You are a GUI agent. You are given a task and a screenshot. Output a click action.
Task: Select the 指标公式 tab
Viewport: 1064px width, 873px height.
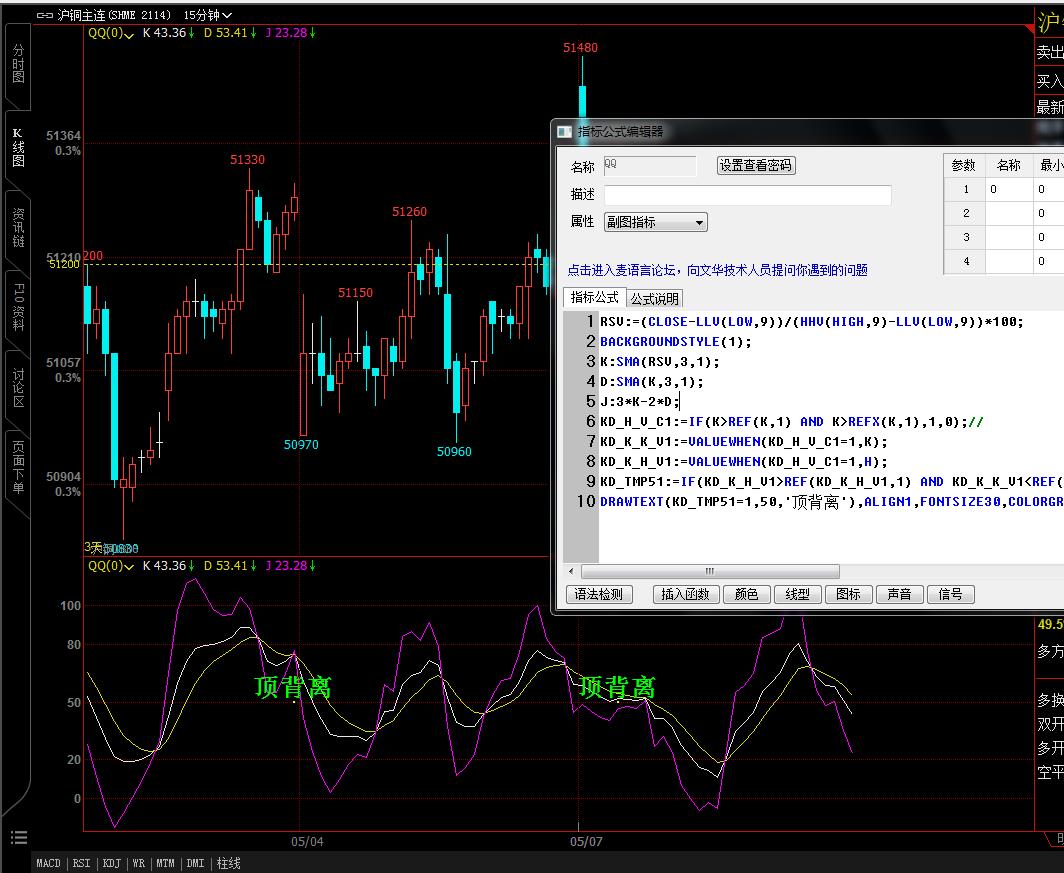(x=594, y=298)
